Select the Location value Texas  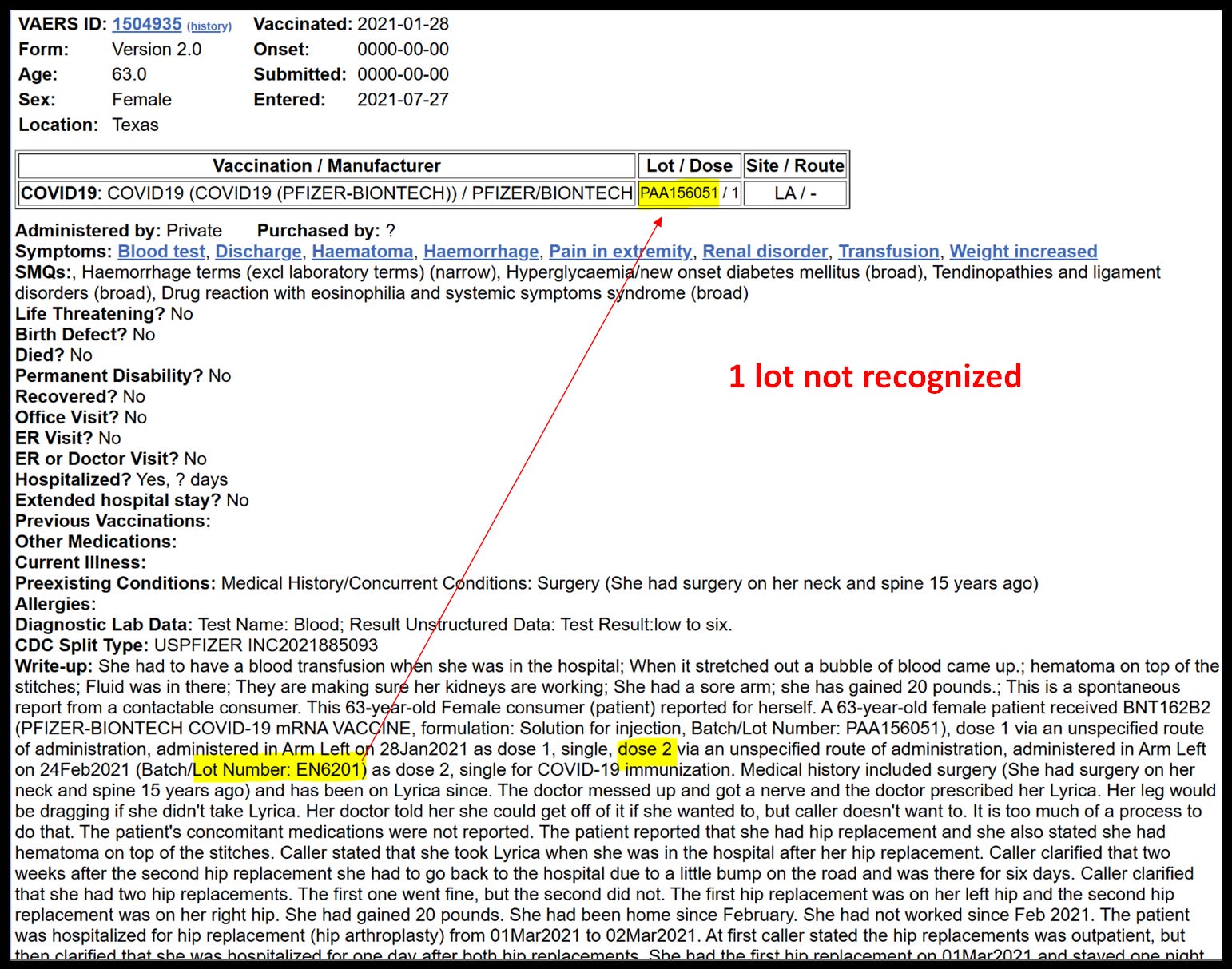135,125
